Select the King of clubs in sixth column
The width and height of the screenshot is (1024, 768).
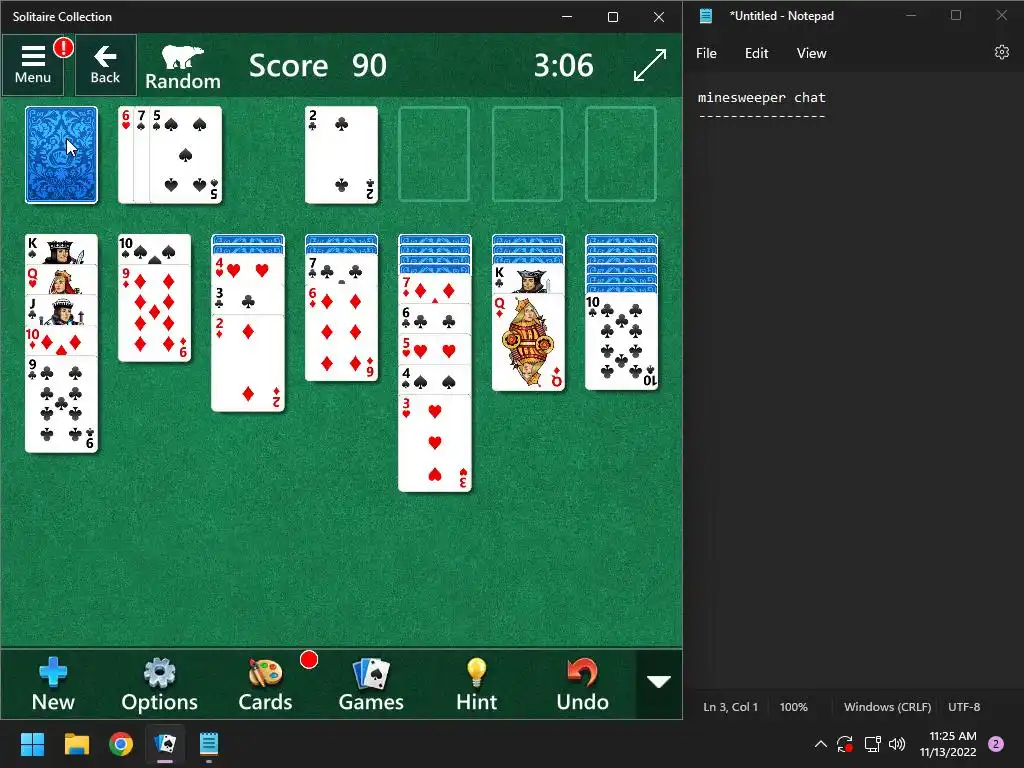coord(528,279)
